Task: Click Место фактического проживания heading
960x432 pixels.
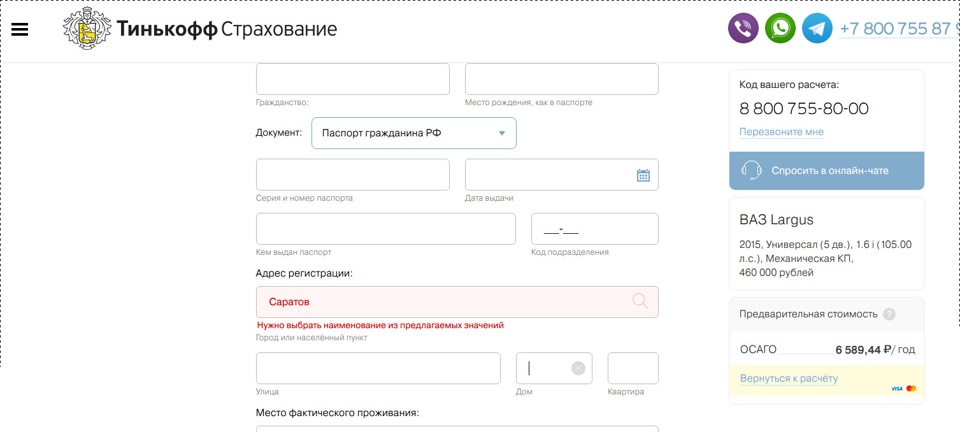Action: [x=337, y=412]
